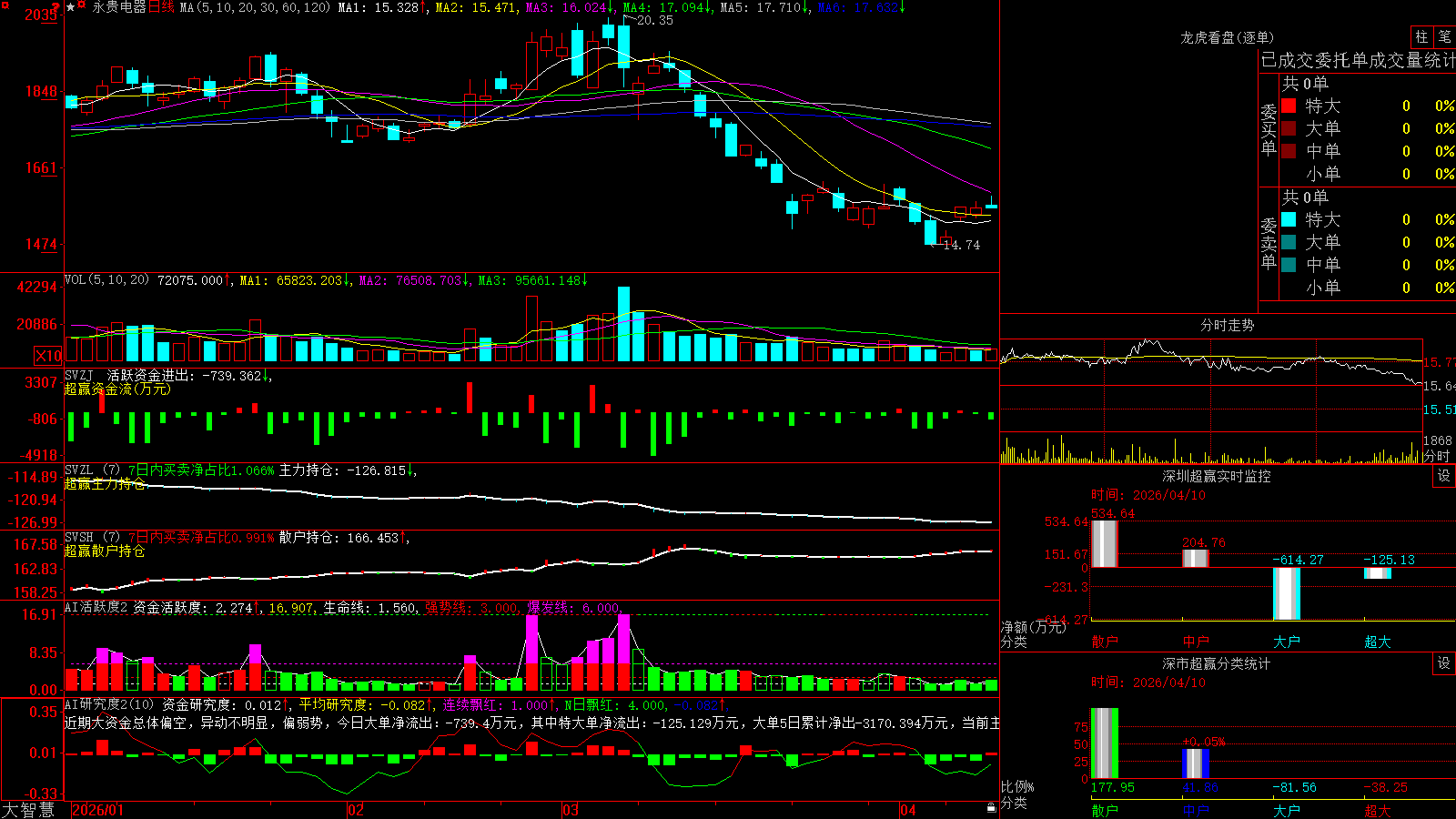The height and width of the screenshot is (819, 1456).
Task: Click the red gear marker next to the star
Action: (82, 5)
